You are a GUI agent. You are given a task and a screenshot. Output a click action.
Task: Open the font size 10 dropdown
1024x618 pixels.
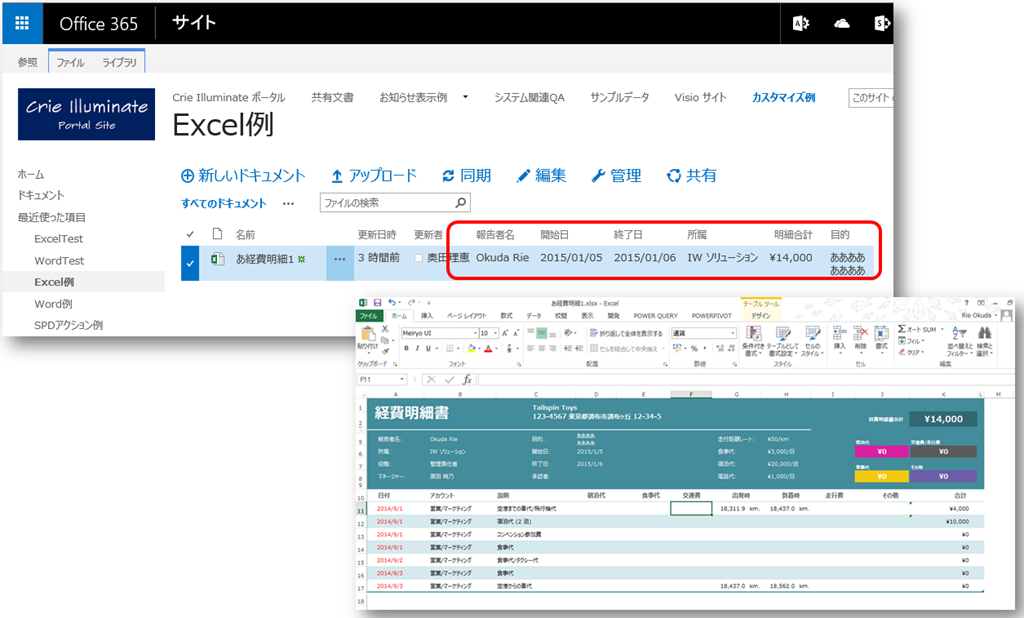[x=496, y=333]
